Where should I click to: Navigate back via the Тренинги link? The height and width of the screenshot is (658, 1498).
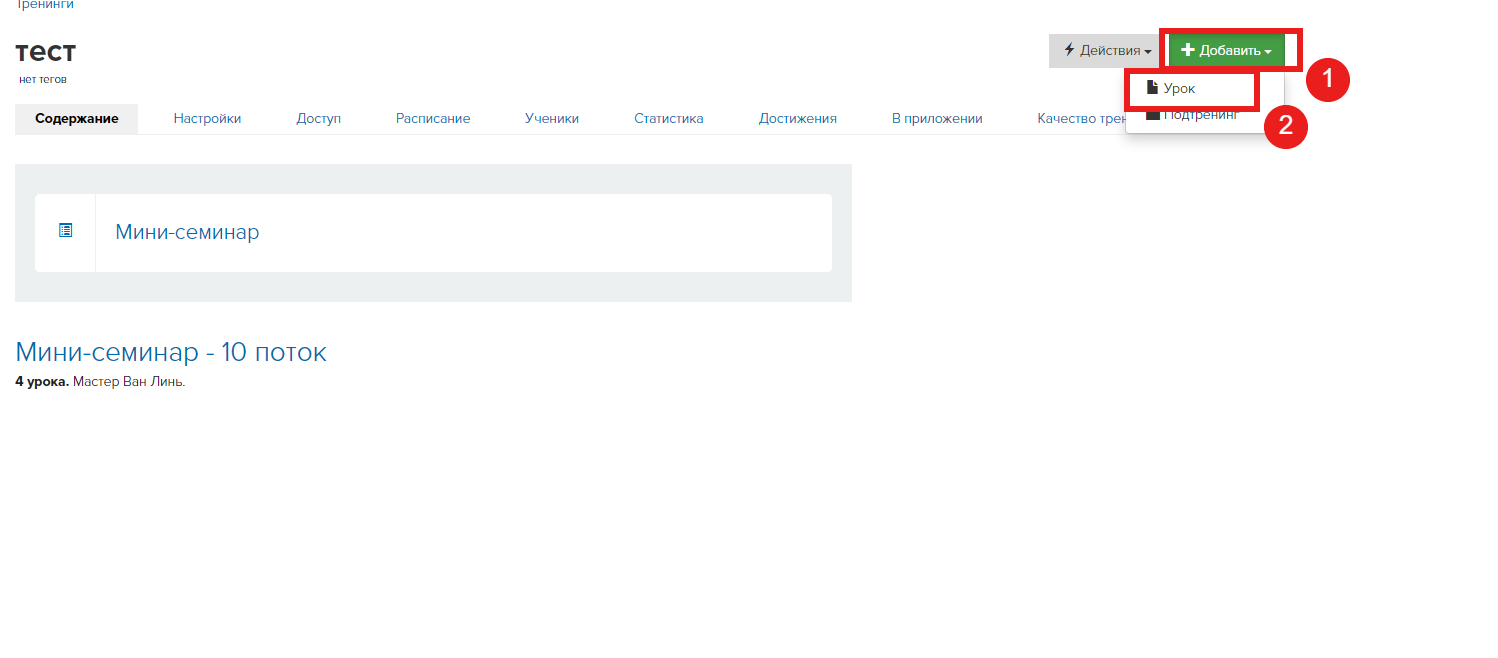tap(44, 5)
